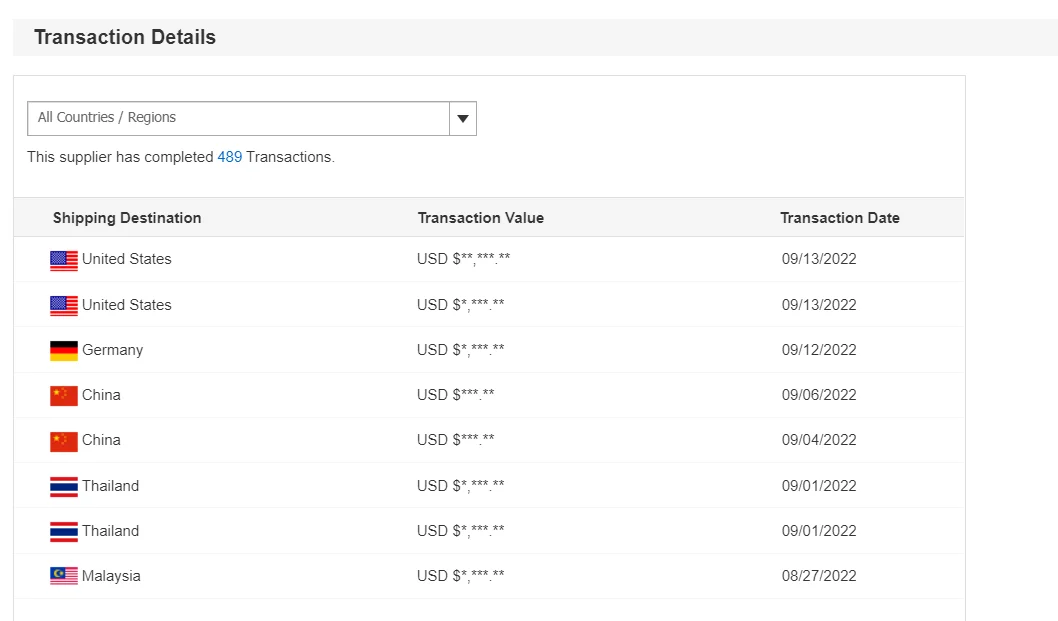Click the second United States flag icon
The width and height of the screenshot is (1058, 621).
click(64, 305)
